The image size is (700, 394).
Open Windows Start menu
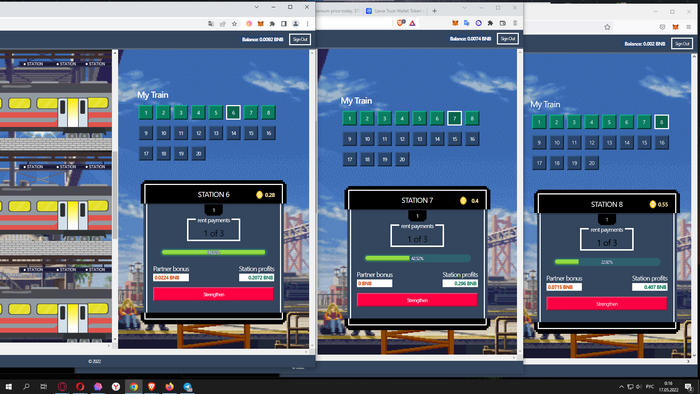click(x=8, y=386)
